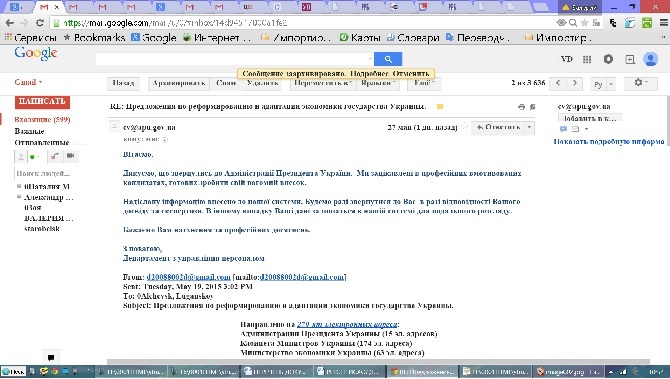This screenshot has height=379, width=670.
Task: Open 'Ярлыки' labels dropdown
Action: [378, 83]
